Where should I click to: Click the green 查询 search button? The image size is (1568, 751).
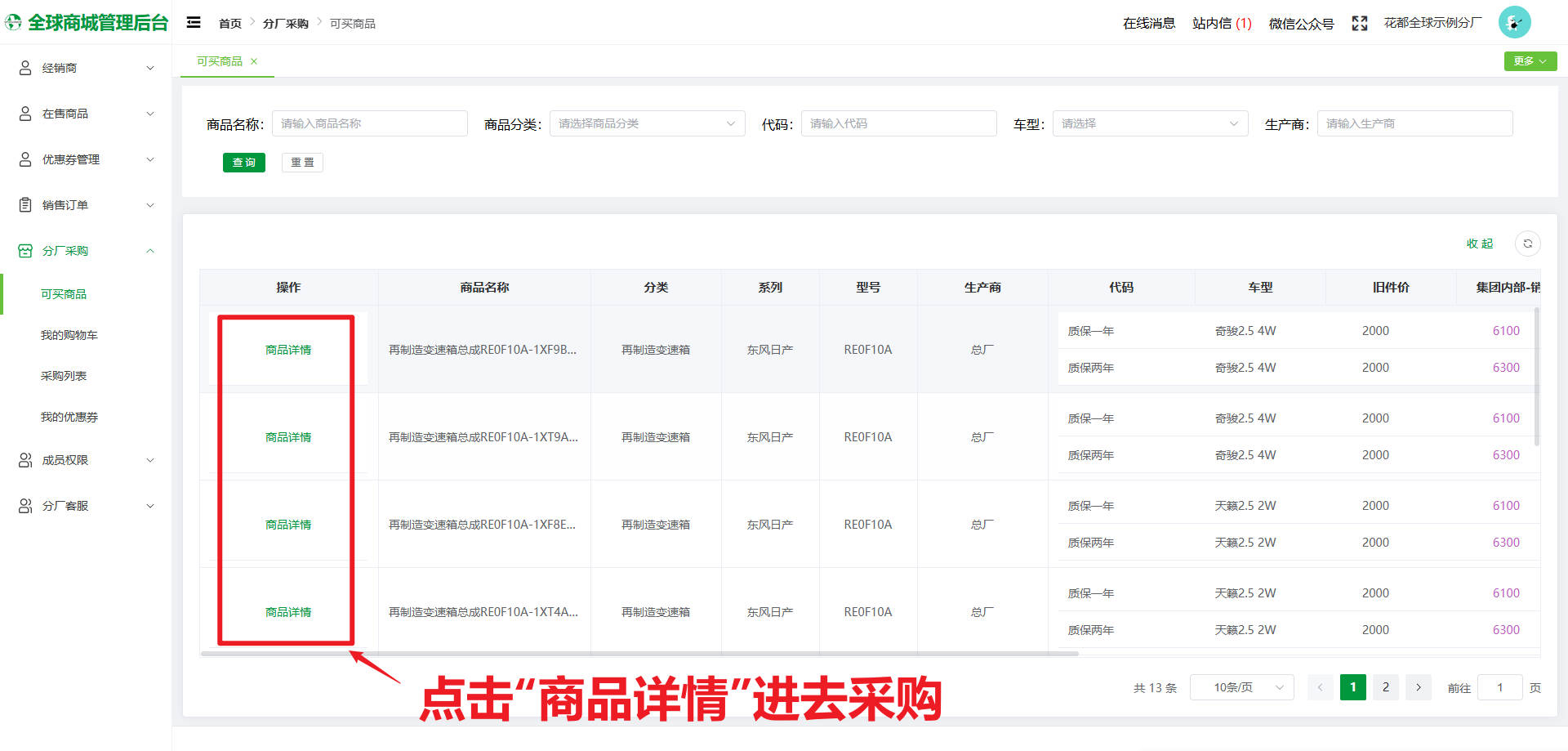[x=243, y=162]
